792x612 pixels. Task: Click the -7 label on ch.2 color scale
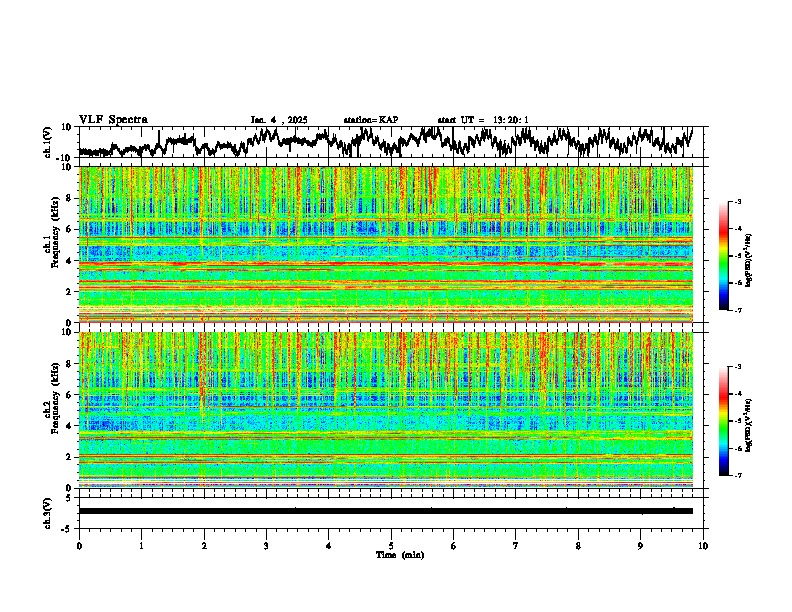click(x=738, y=475)
